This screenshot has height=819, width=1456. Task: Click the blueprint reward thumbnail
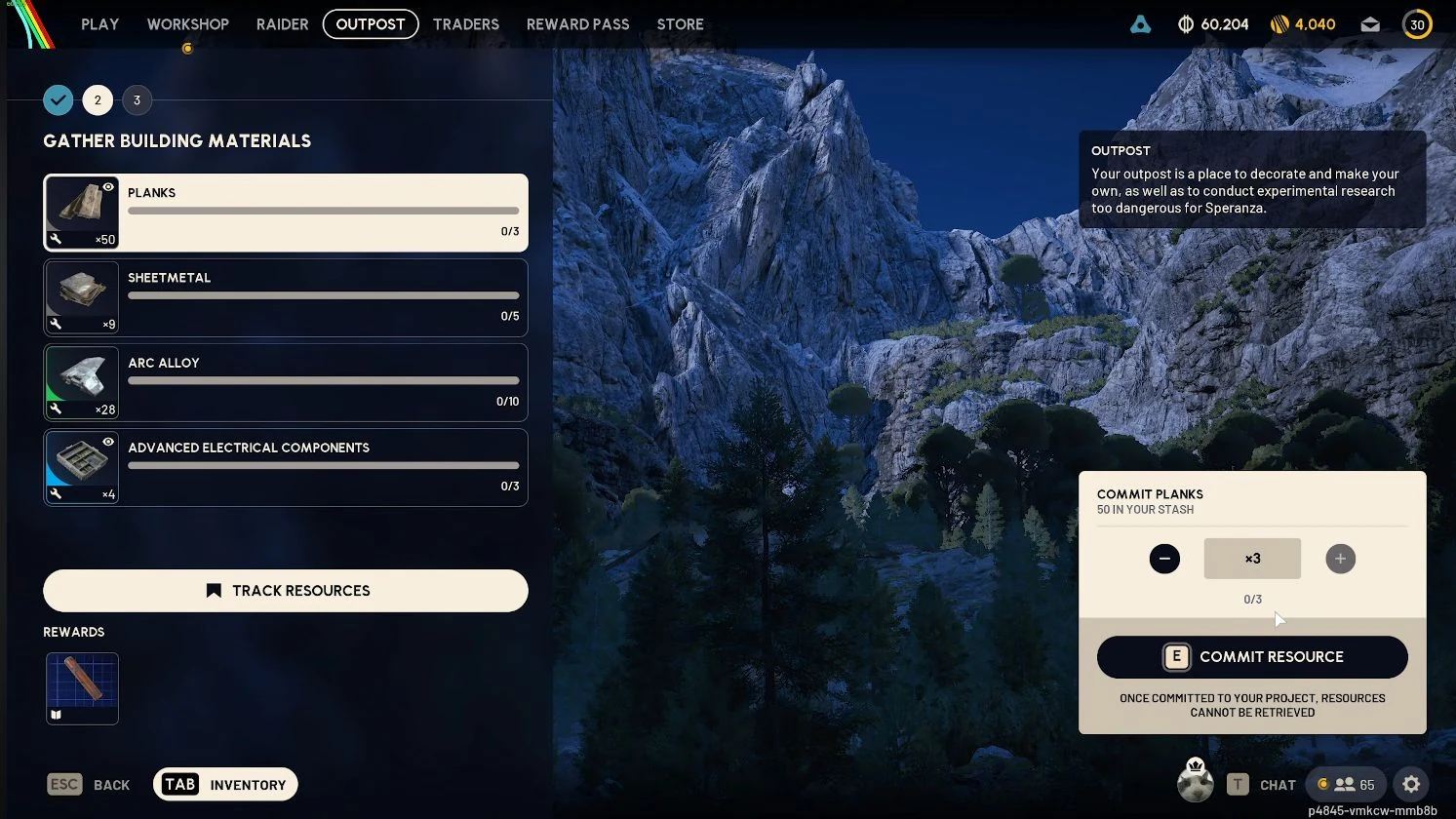[x=82, y=688]
